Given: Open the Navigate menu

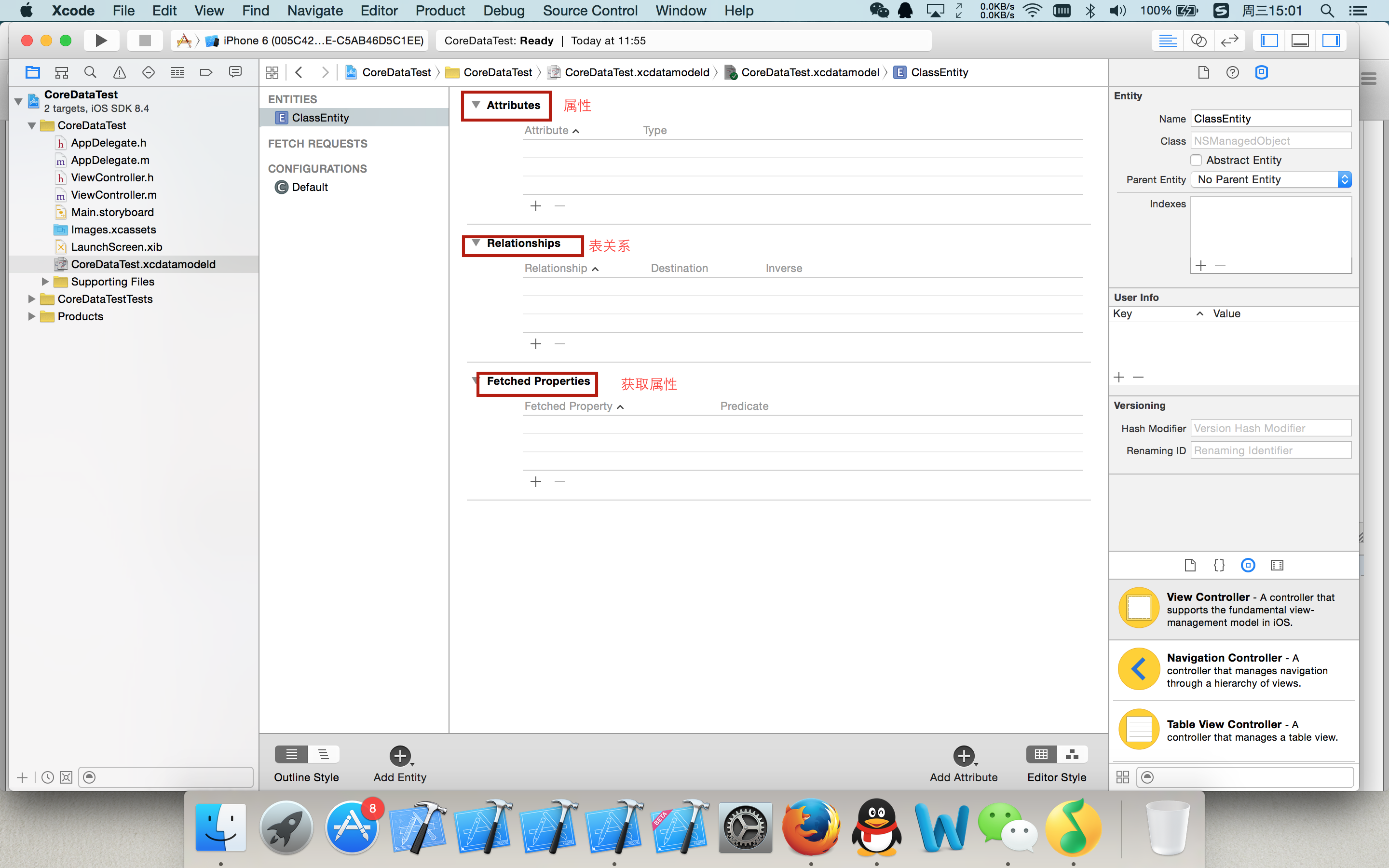Looking at the screenshot, I should pos(315,10).
